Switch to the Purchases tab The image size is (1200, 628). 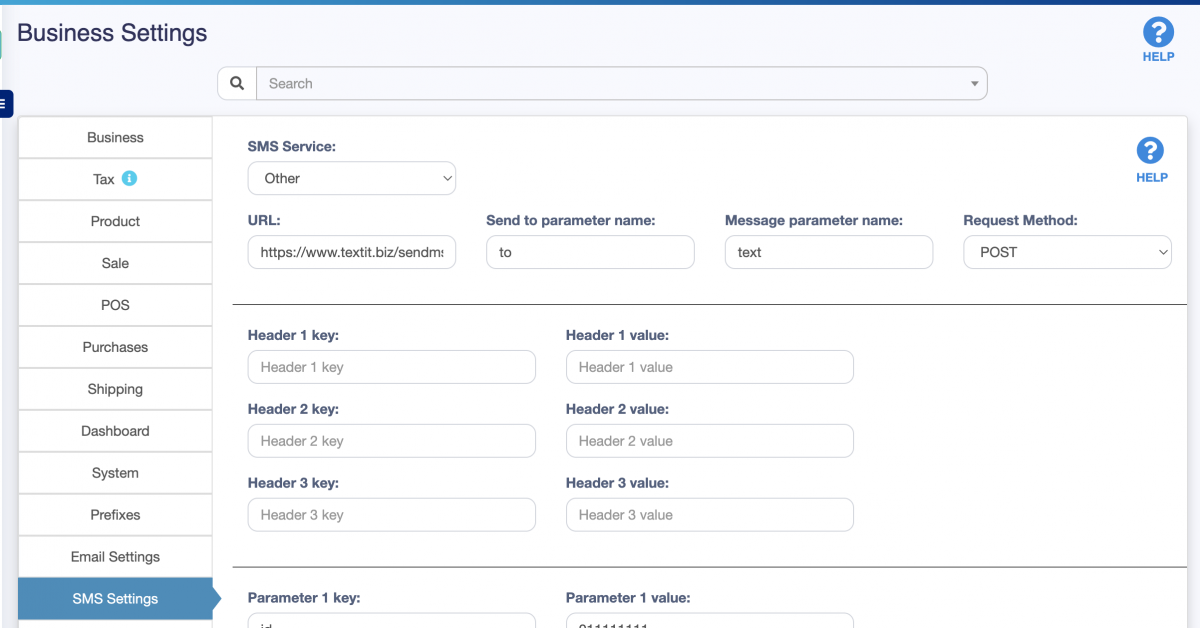[x=115, y=348]
